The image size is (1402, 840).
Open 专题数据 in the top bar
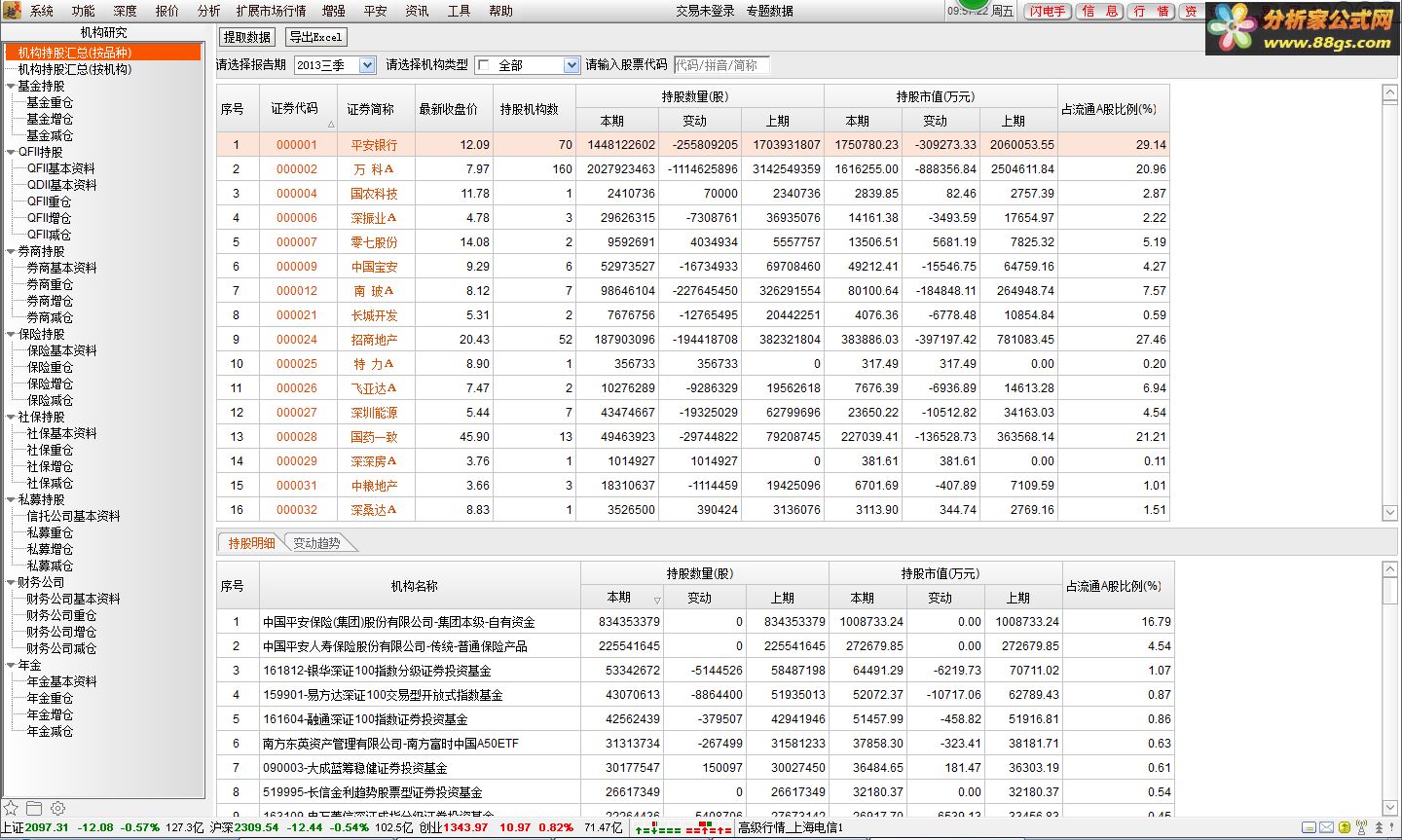pyautogui.click(x=770, y=11)
